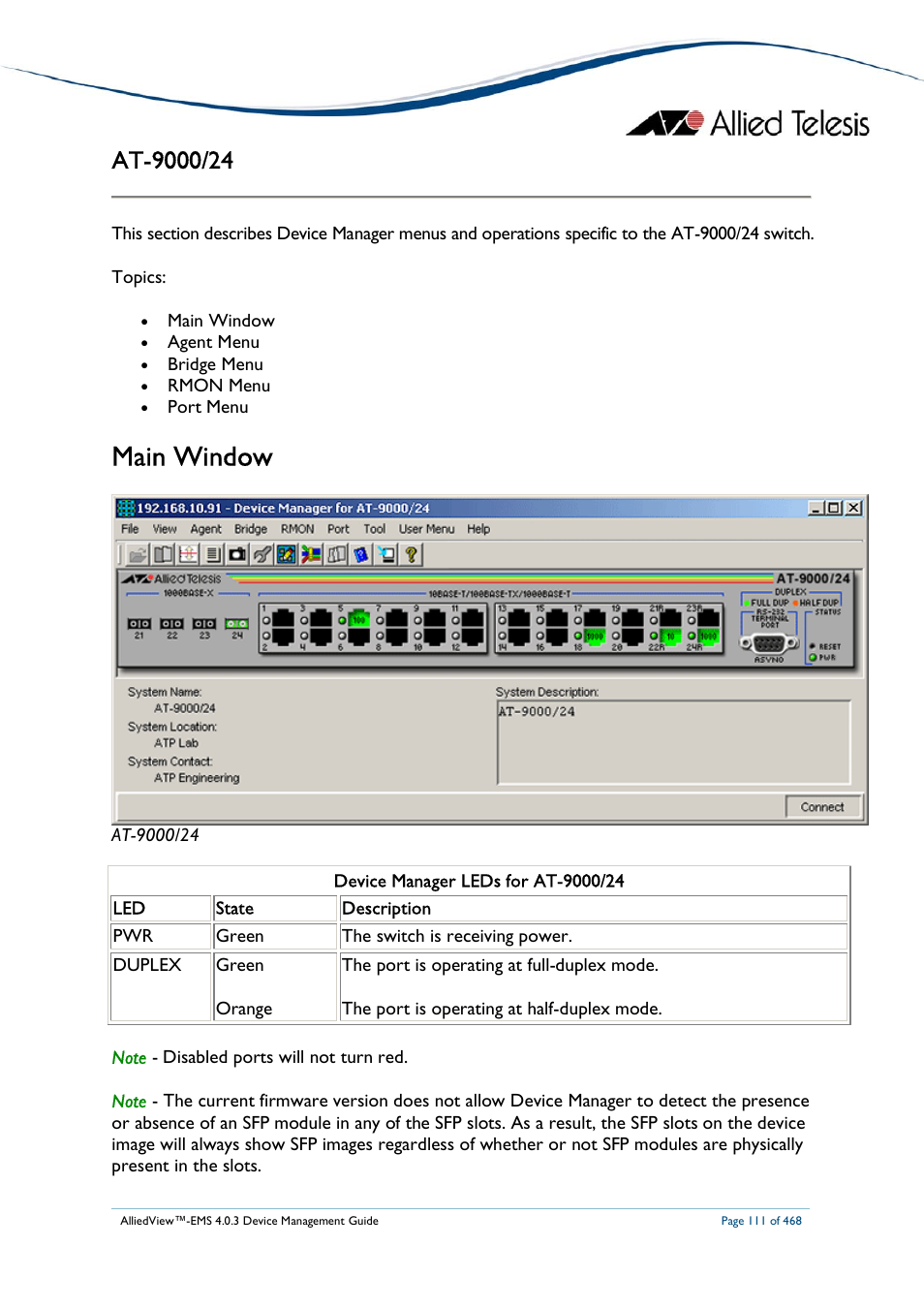Select green port 18 showing 1000
Screen dimensions: 924x1309
(x=595, y=636)
